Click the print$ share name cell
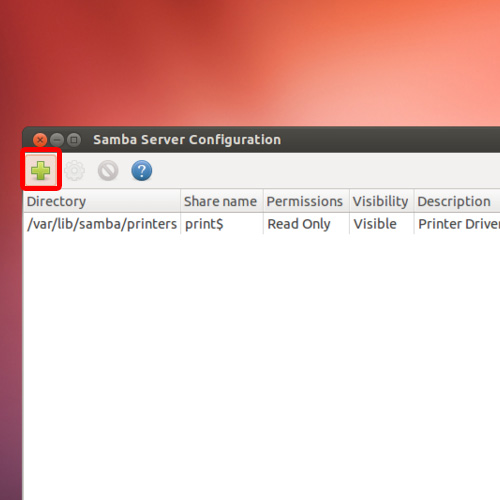This screenshot has height=500, width=500. [x=204, y=224]
